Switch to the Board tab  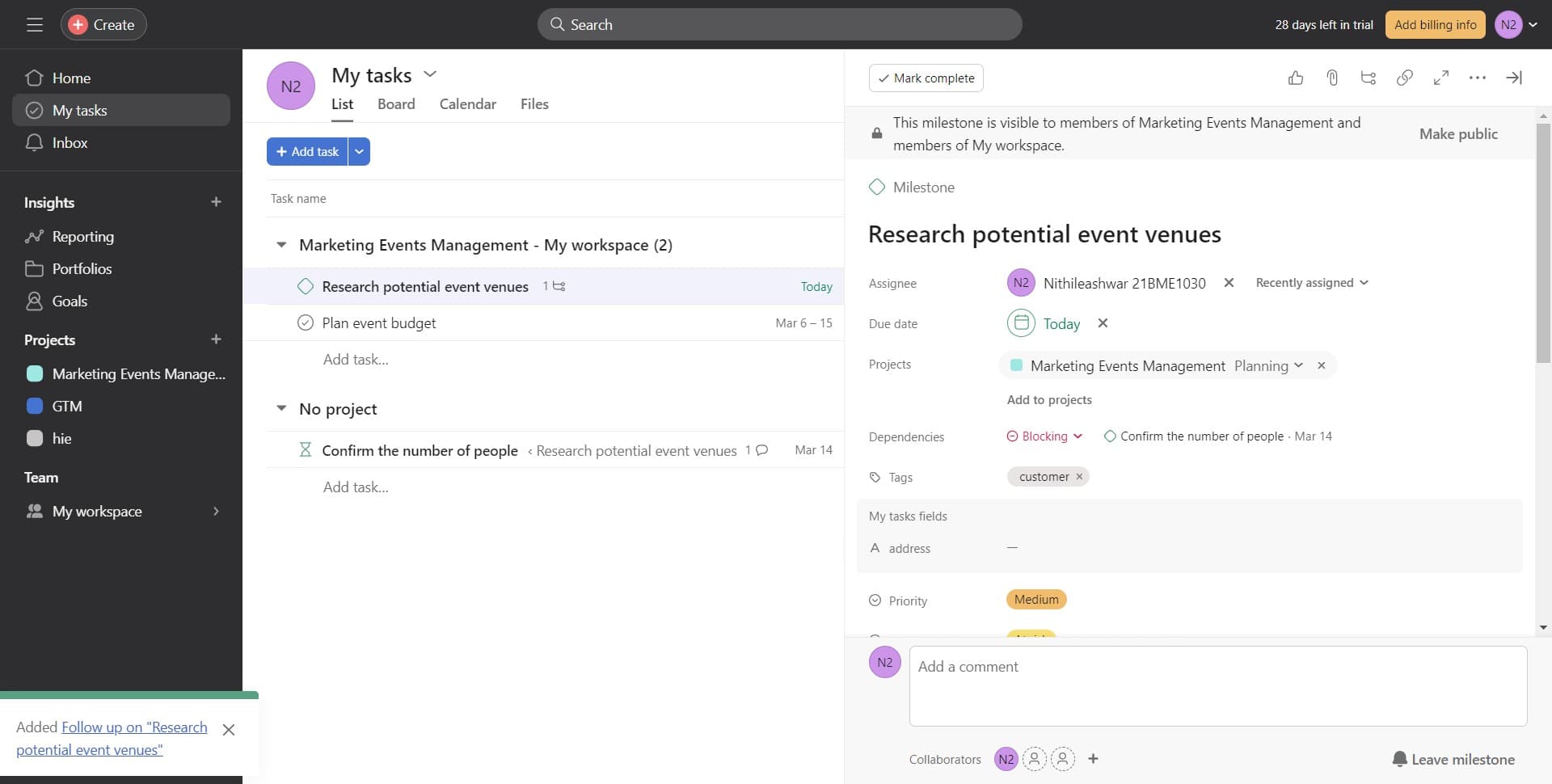coord(396,103)
